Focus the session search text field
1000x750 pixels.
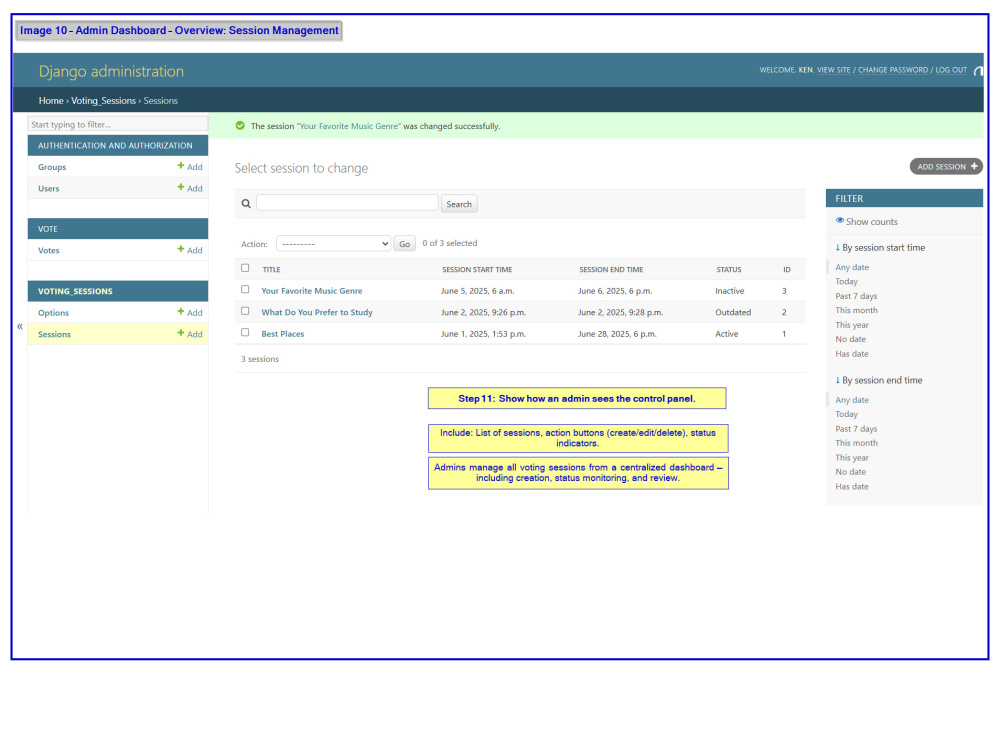coord(347,203)
